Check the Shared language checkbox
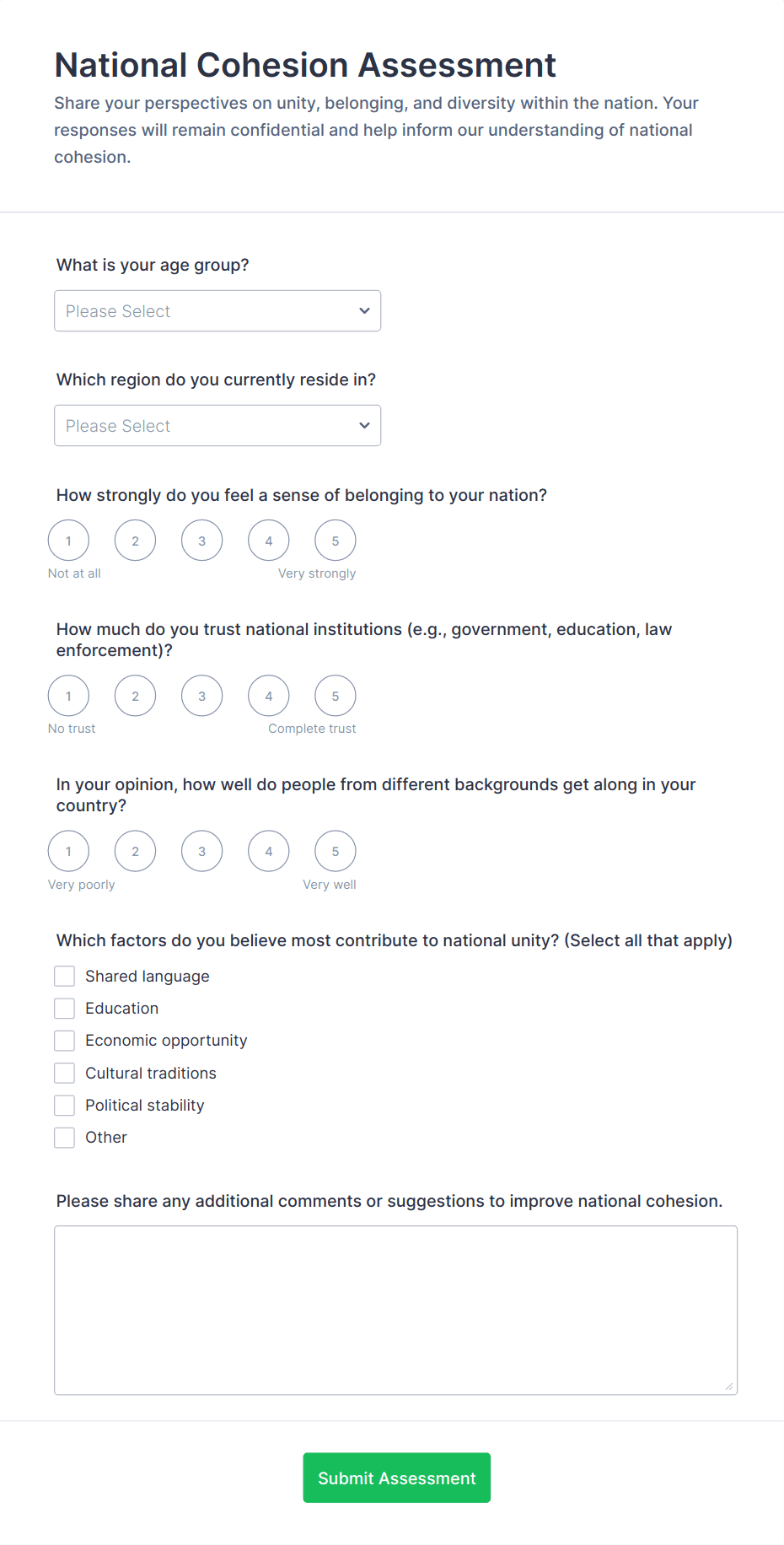 (64, 976)
